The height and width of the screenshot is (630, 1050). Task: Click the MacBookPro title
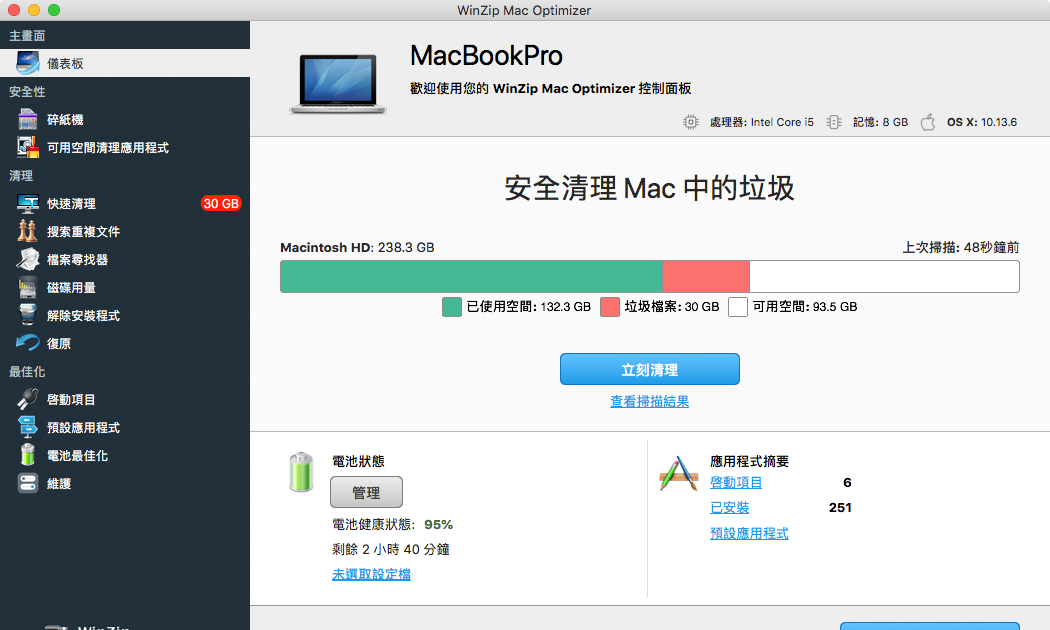click(x=486, y=56)
